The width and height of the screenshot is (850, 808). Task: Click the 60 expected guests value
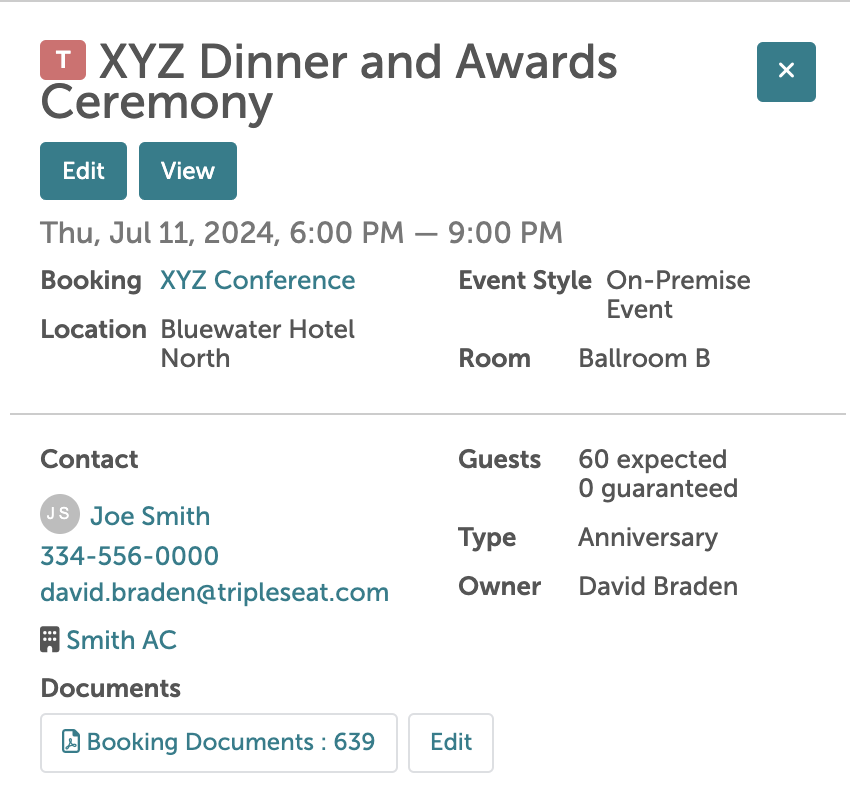pos(652,460)
